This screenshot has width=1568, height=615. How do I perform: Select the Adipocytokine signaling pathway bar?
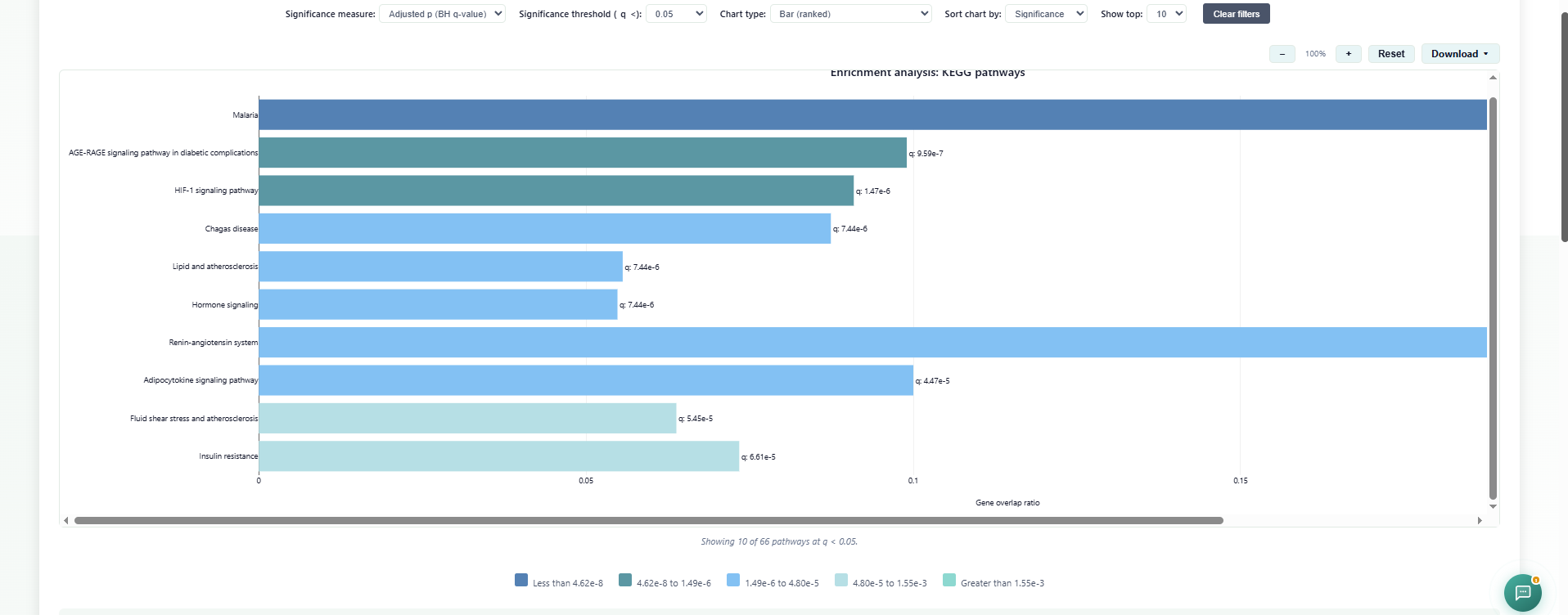[586, 380]
